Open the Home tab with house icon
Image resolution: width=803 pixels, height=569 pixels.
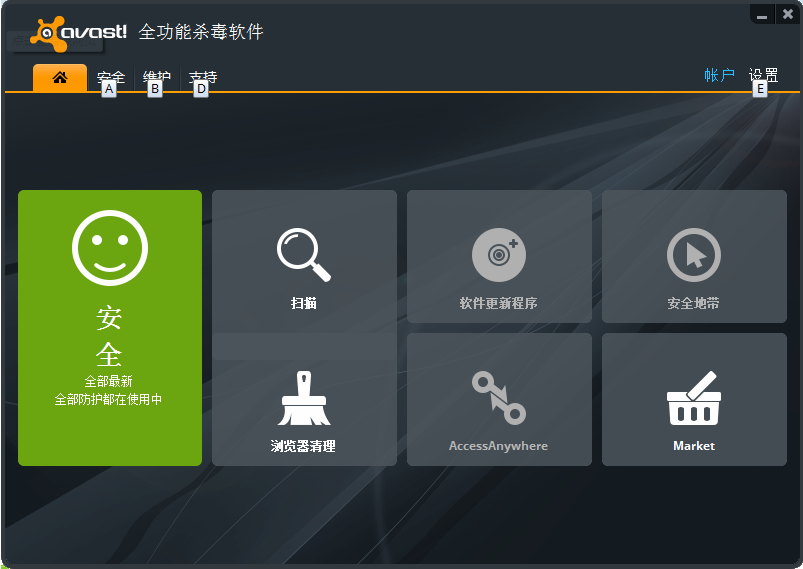click(60, 78)
